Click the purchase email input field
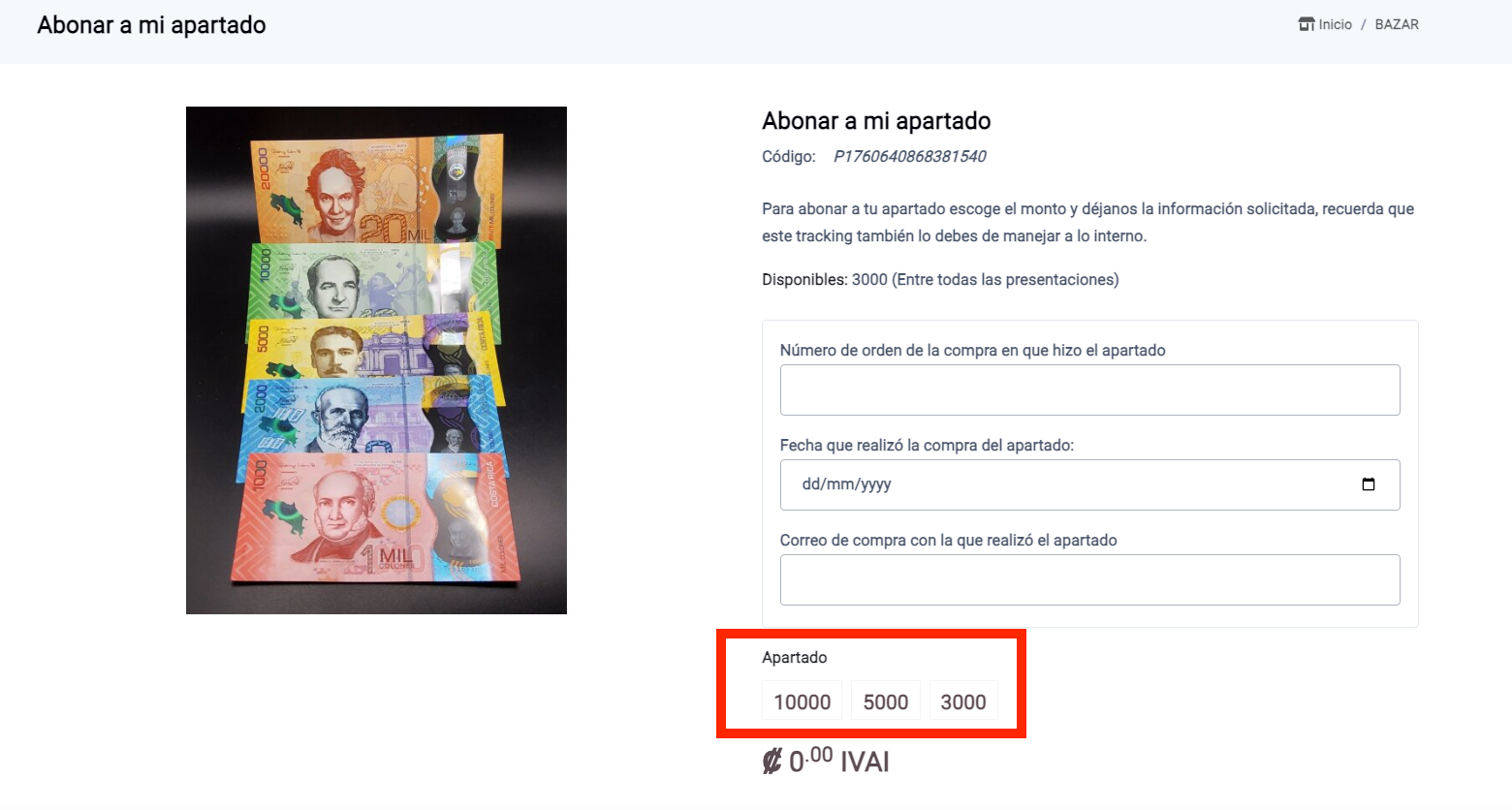Viewport: 1512px width, 810px height. (x=1089, y=579)
